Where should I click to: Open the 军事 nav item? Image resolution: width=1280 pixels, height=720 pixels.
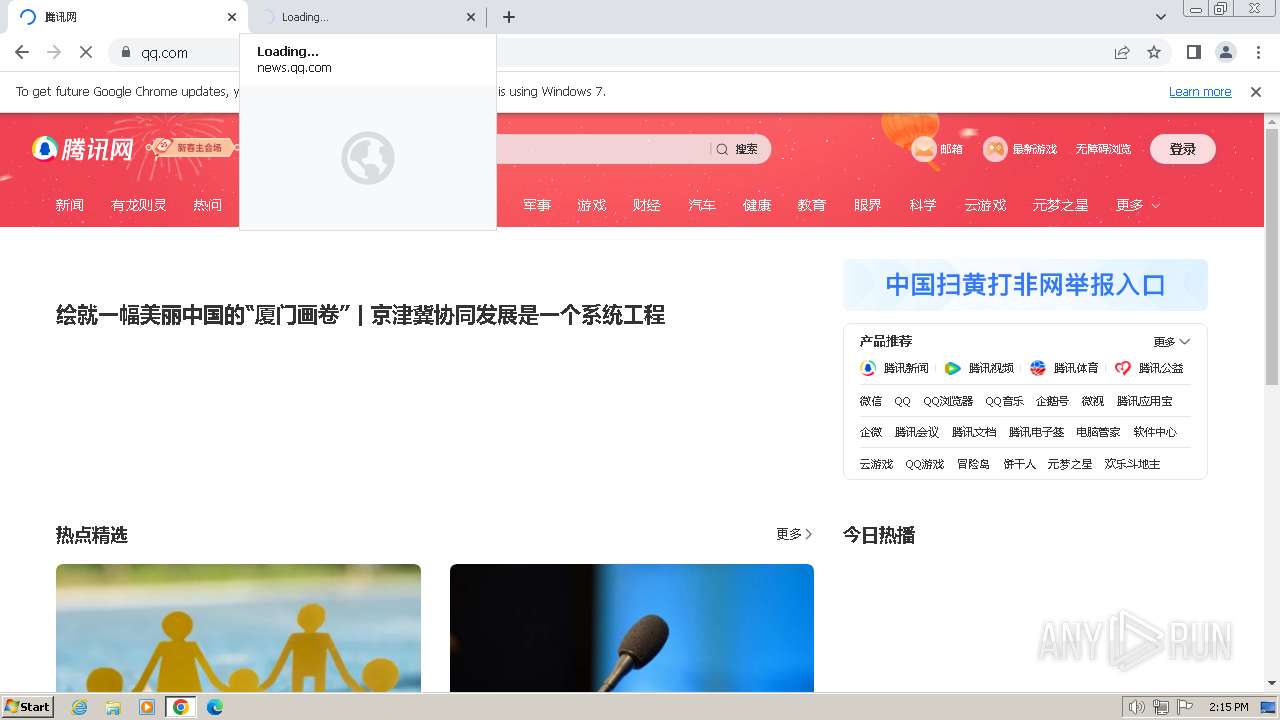point(537,205)
